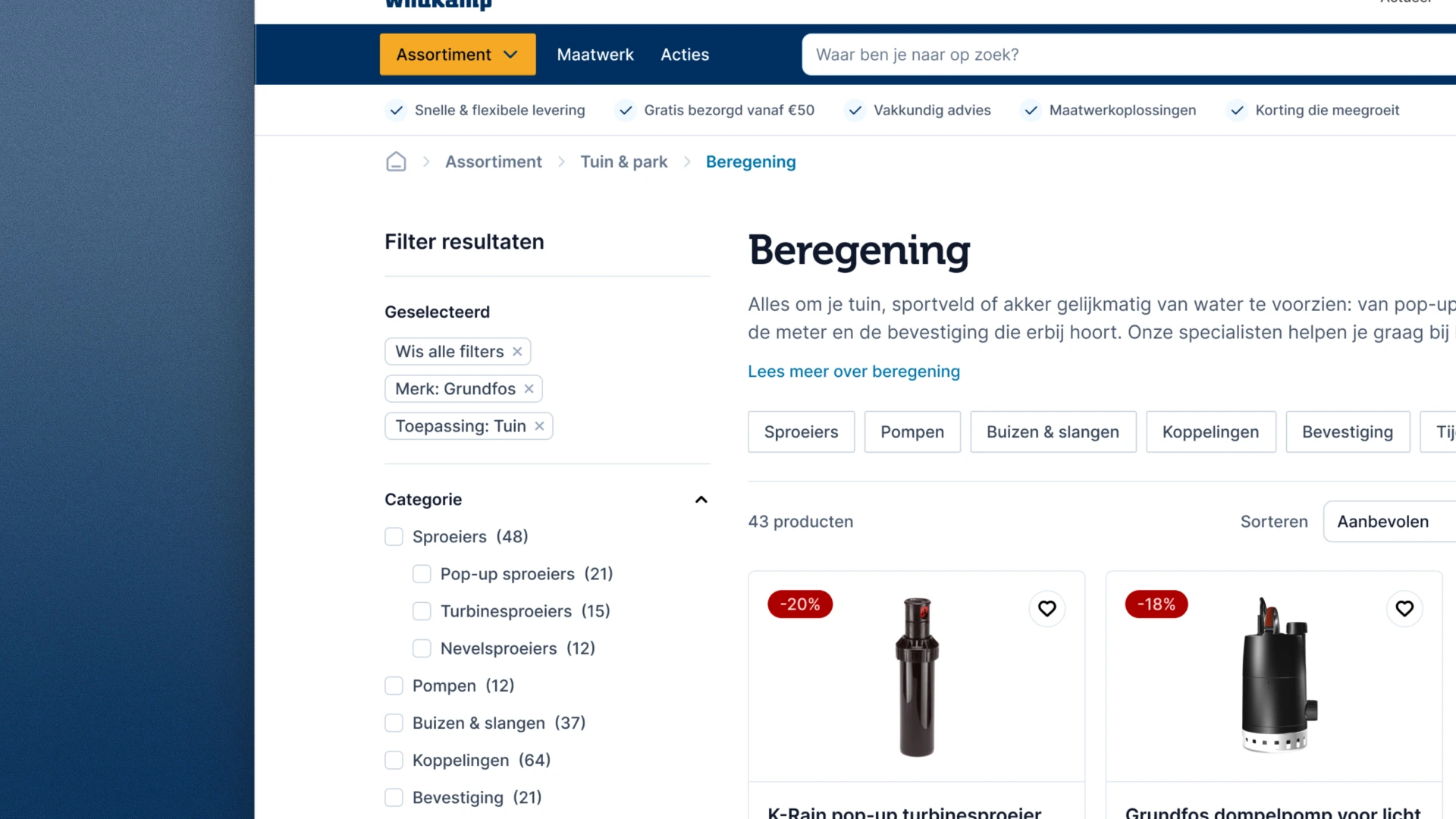The width and height of the screenshot is (1456, 819).
Task: Select the Koppelingen category chip
Action: [x=1211, y=432]
